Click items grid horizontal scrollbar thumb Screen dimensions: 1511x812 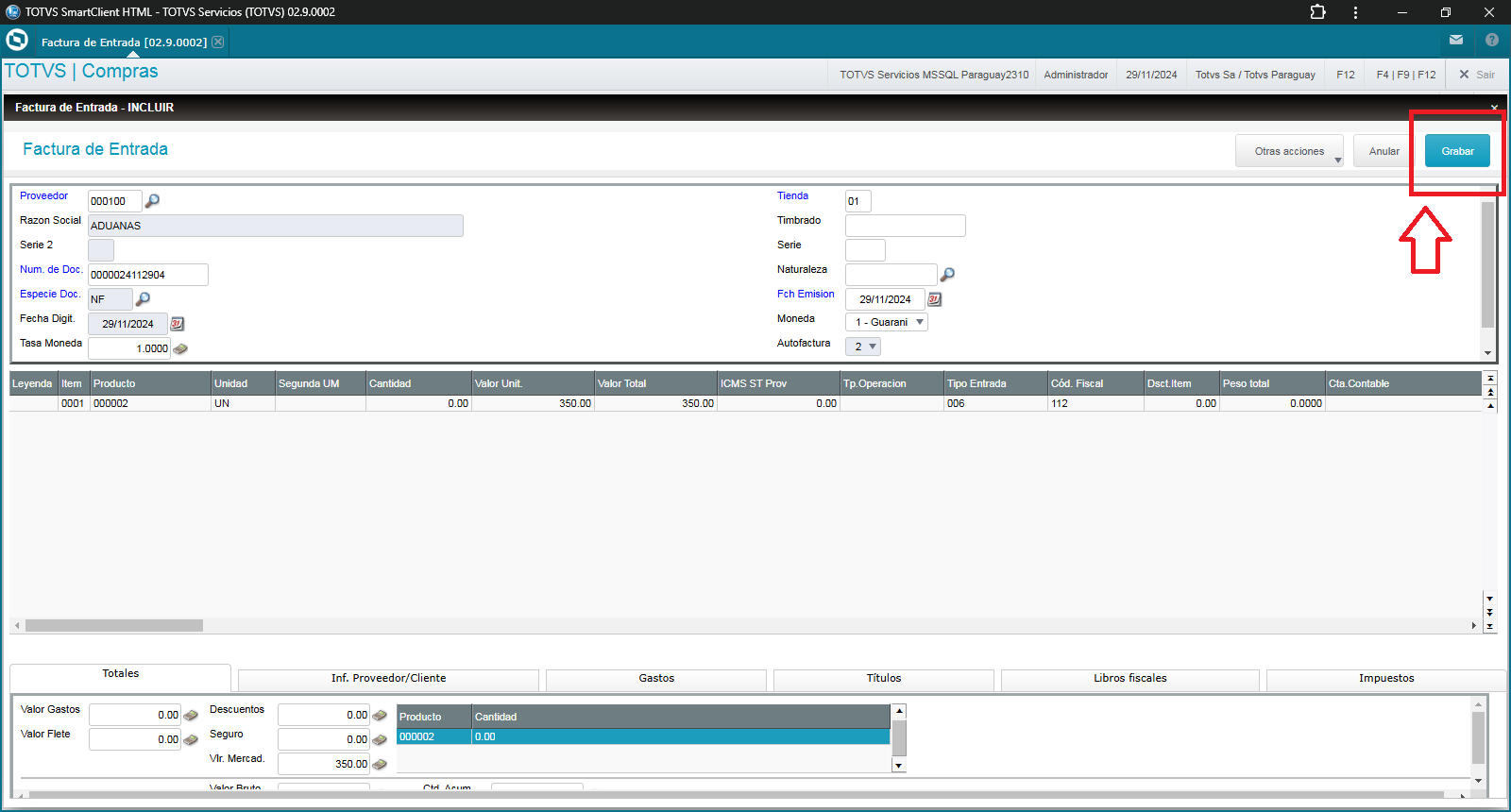point(114,625)
